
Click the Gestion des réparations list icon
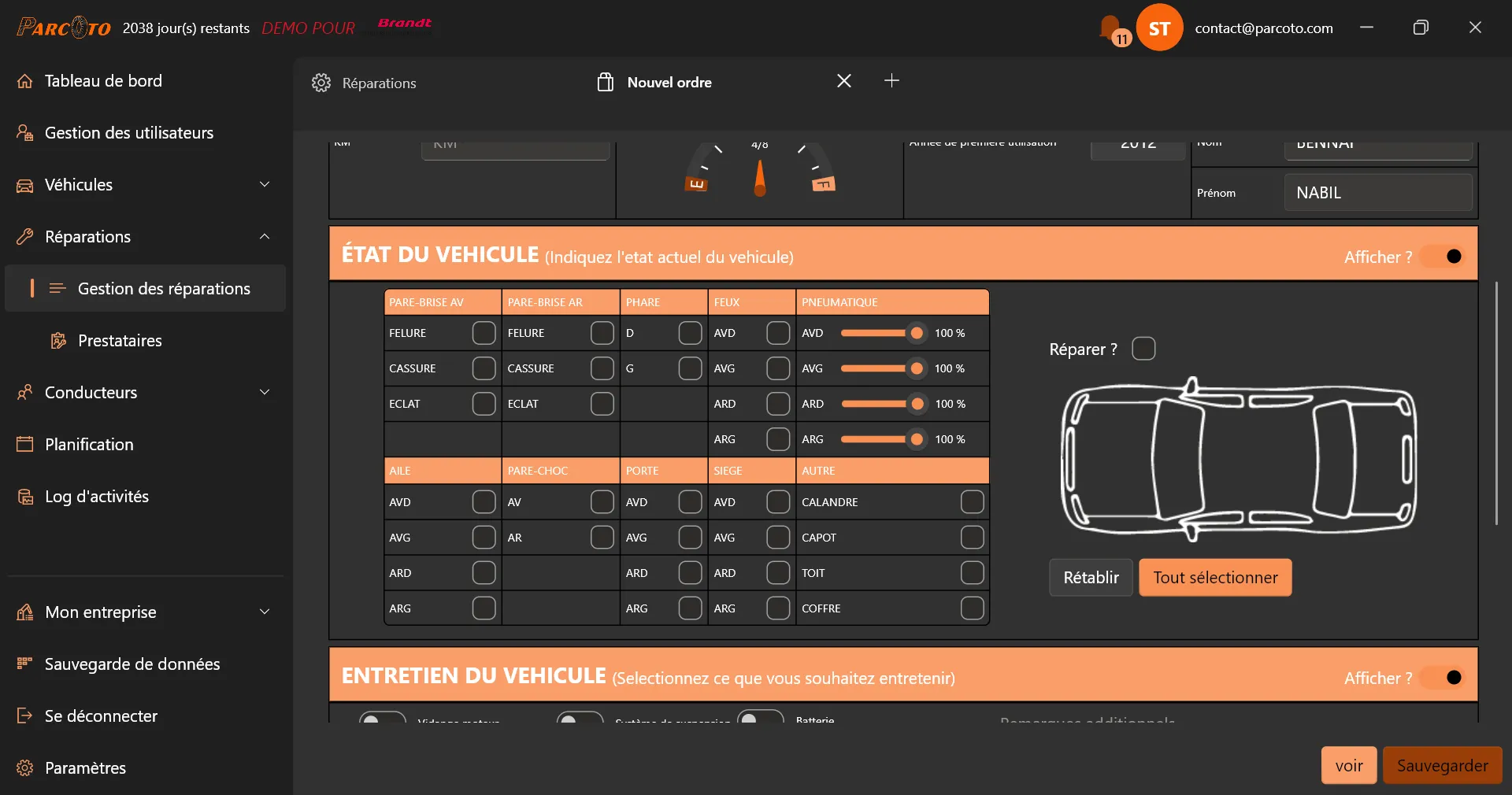click(57, 289)
